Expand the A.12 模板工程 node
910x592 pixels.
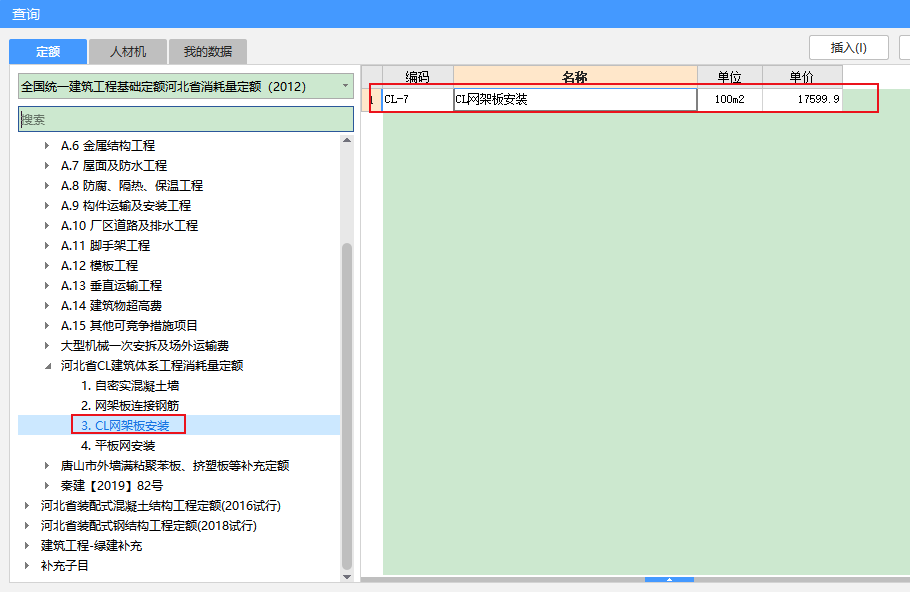click(47, 266)
